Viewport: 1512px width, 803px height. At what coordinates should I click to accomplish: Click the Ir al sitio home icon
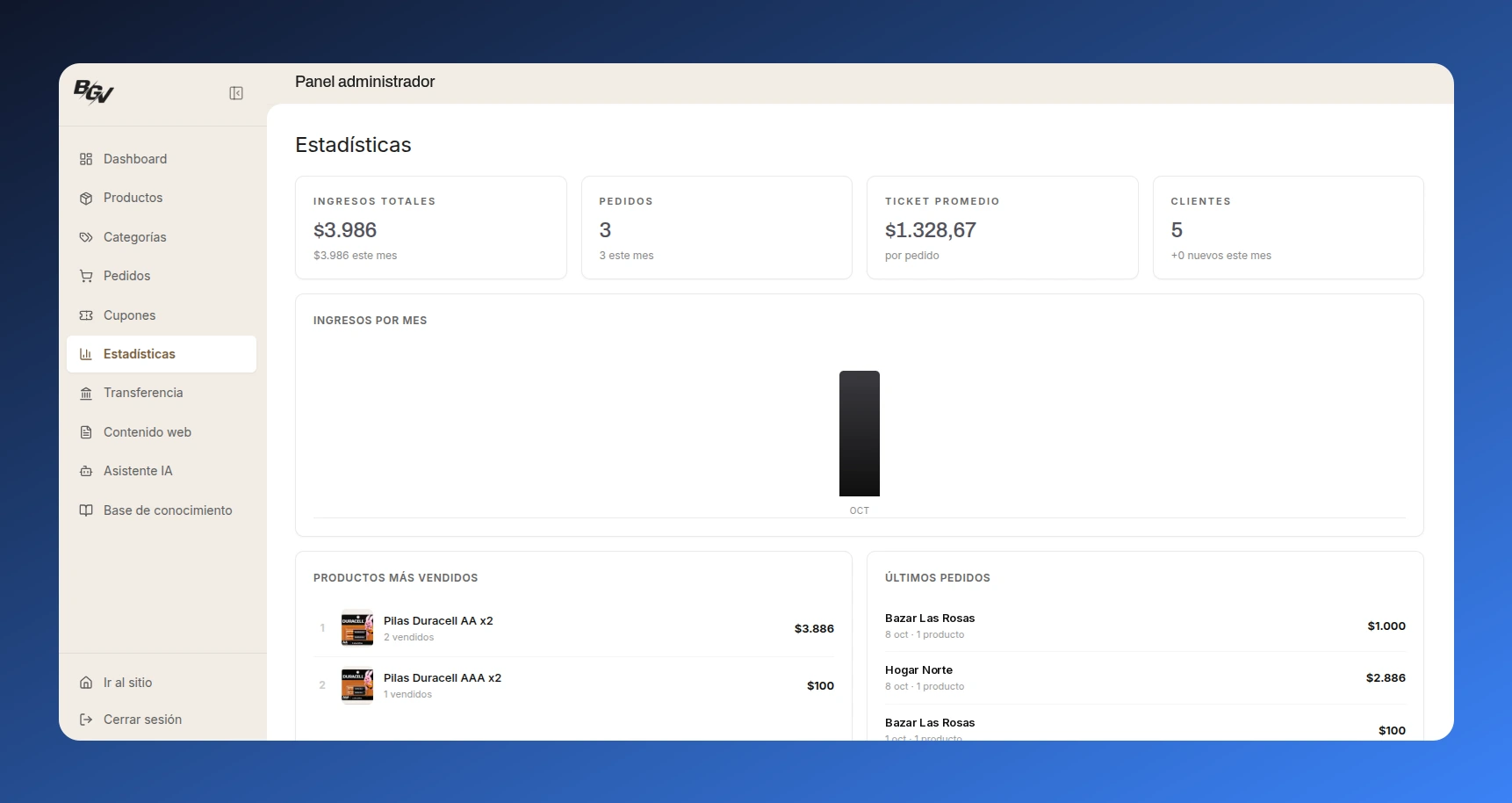(86, 683)
